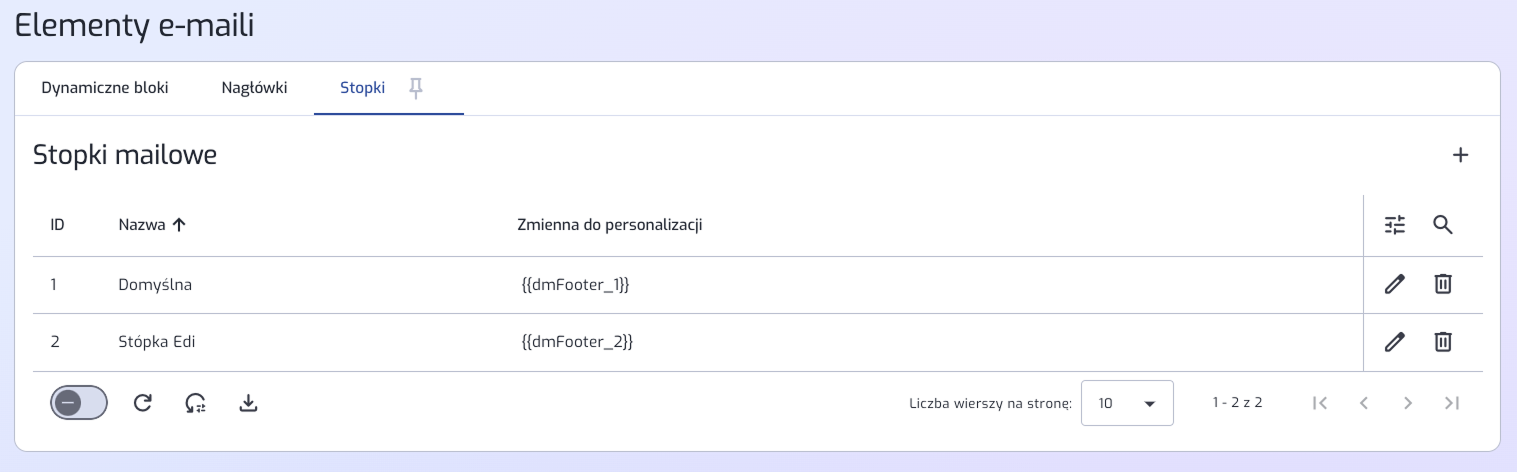
Task: Delete the Domyślna footer with trash icon
Action: (1442, 284)
